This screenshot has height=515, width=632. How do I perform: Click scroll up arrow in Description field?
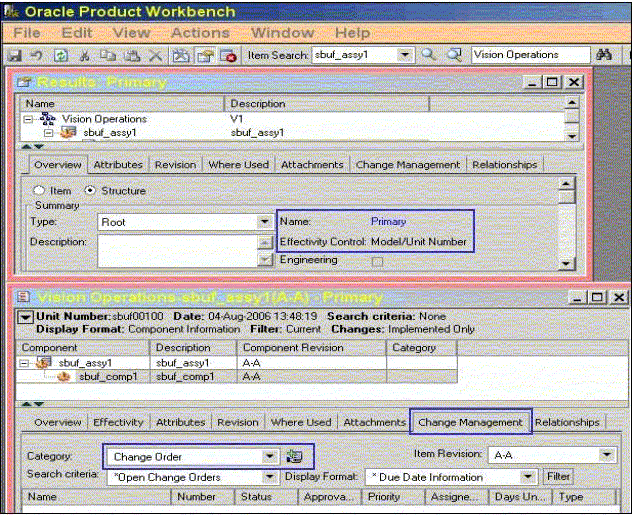(264, 242)
